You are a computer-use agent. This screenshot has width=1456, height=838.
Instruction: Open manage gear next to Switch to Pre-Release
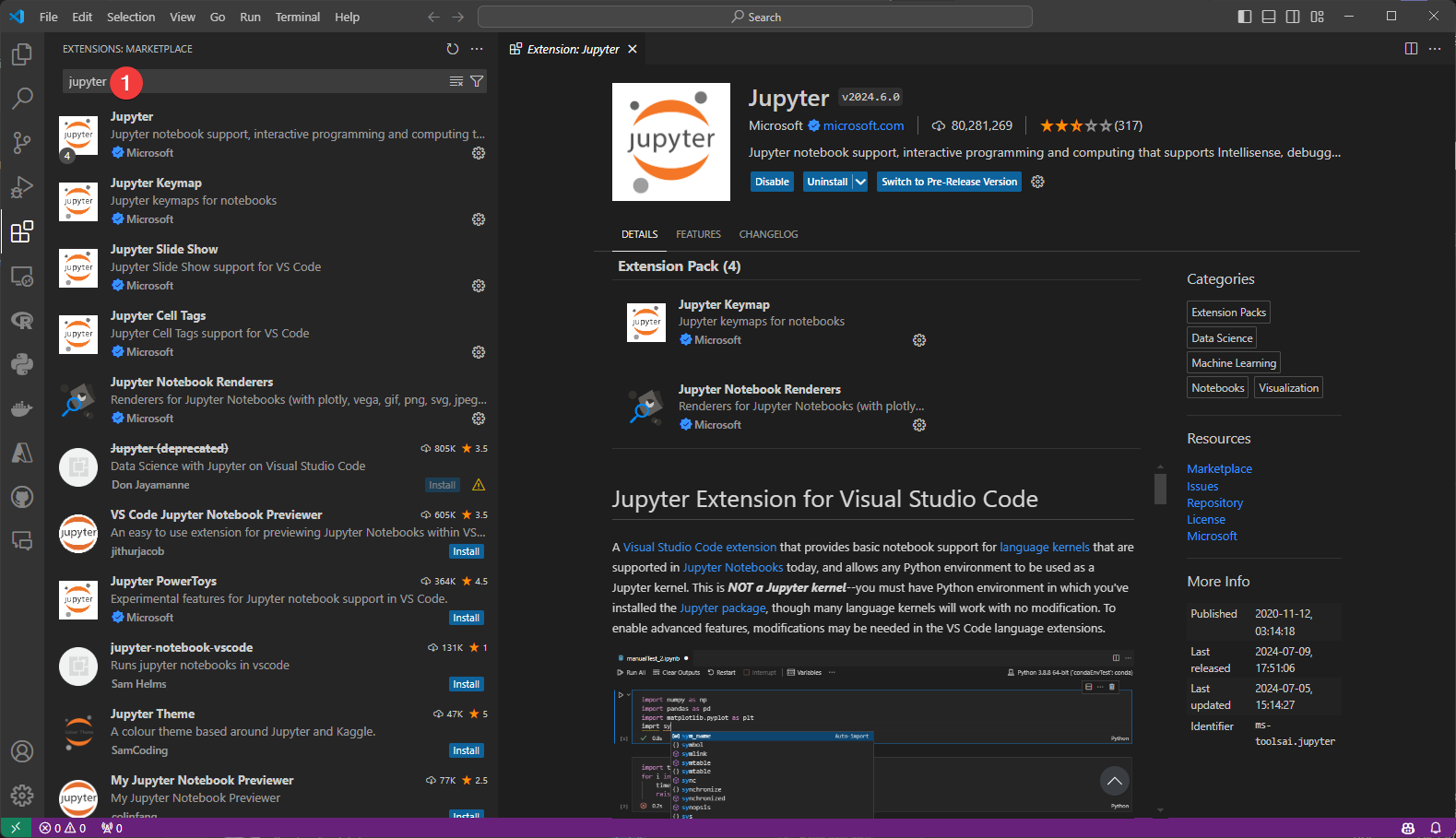(x=1037, y=182)
